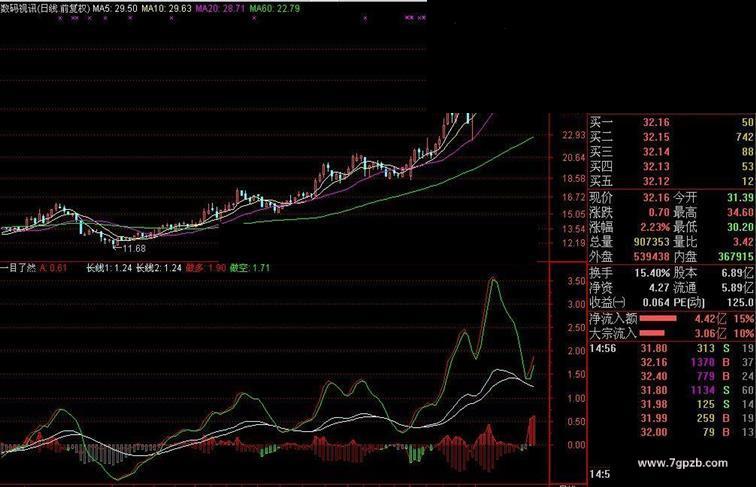Viewport: 756px width, 487px height.
Task: Select the MA5: 29.50 indicator label
Action: click(x=115, y=9)
